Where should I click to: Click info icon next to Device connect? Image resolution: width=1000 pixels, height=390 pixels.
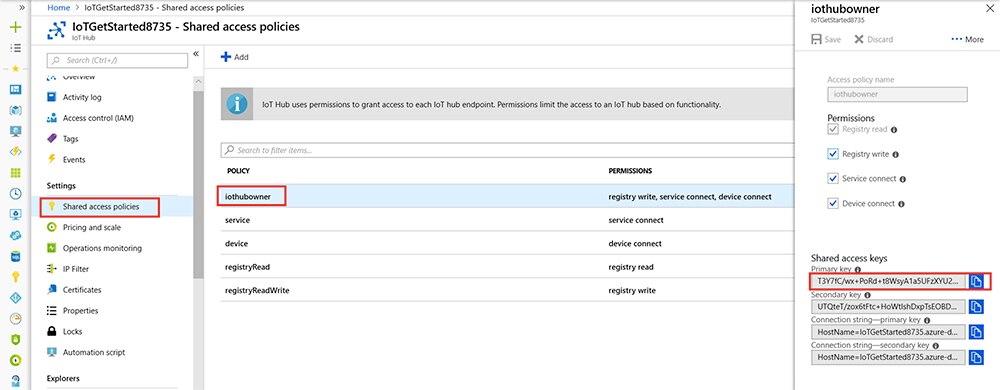(901, 204)
